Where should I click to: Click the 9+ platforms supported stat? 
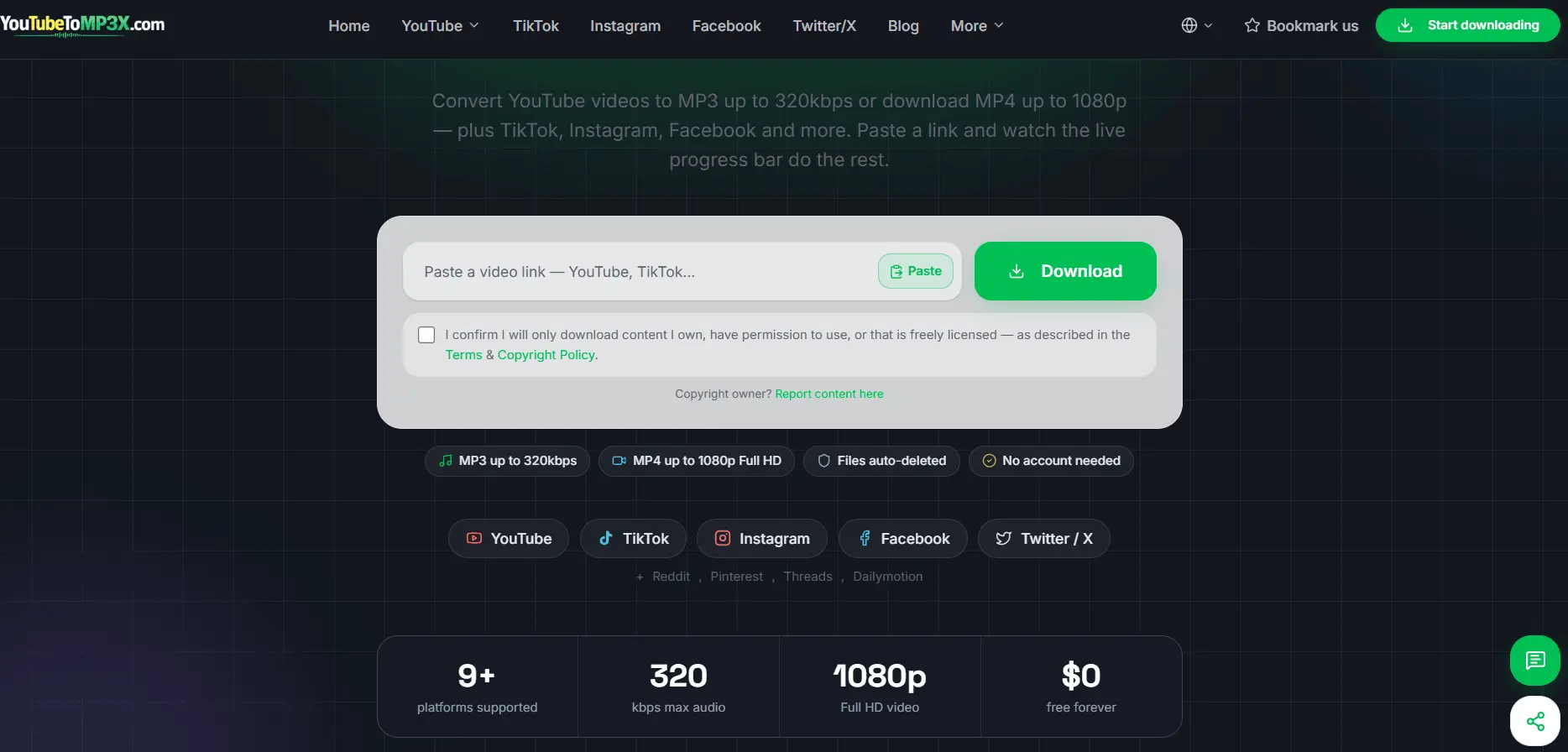477,687
